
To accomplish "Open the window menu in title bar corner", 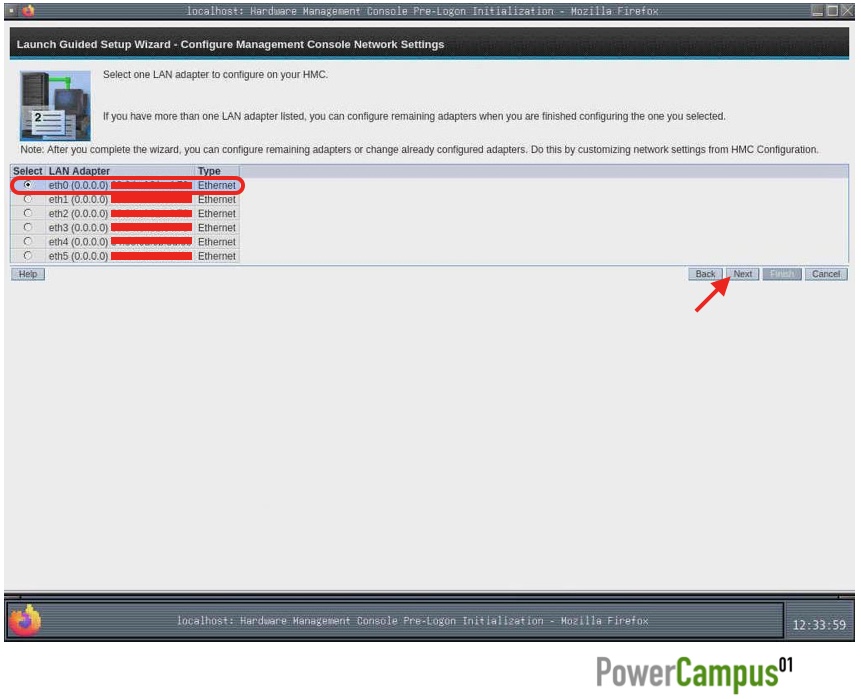I will [x=12, y=10].
